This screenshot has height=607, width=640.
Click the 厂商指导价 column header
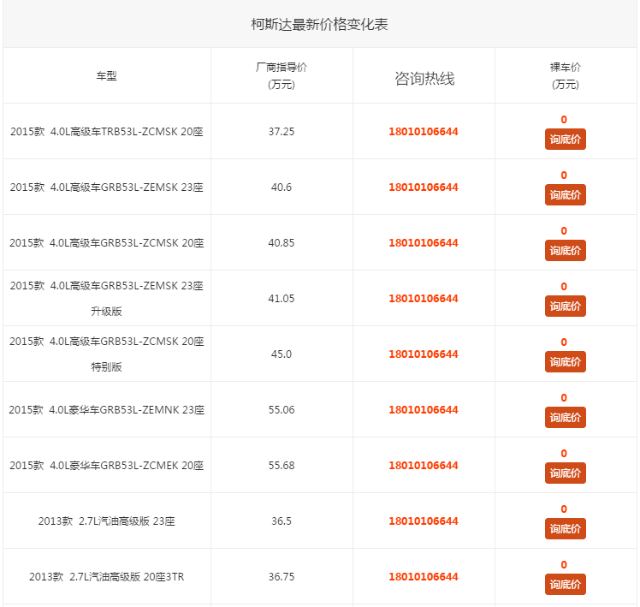pos(281,76)
